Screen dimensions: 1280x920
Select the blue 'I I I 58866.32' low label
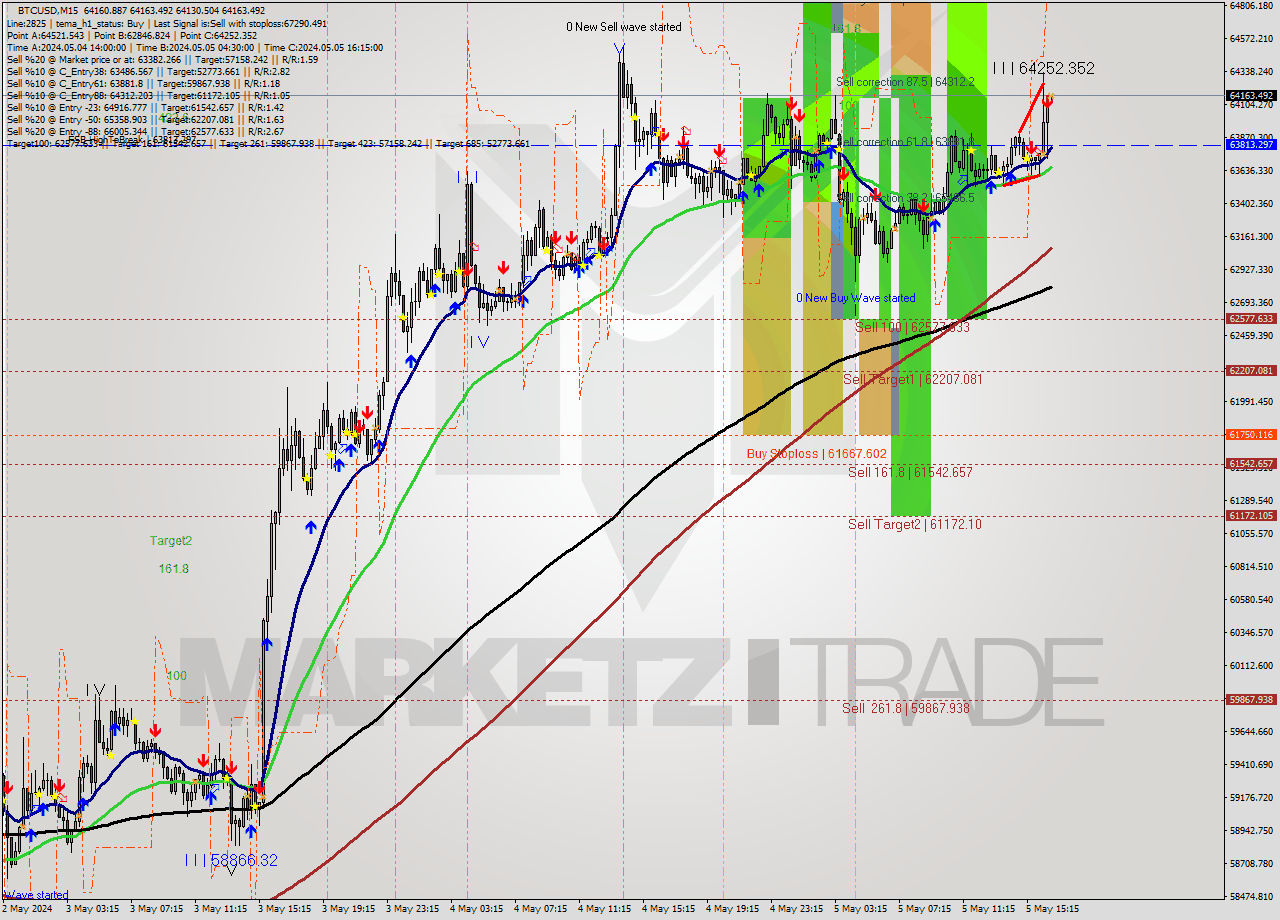231,860
